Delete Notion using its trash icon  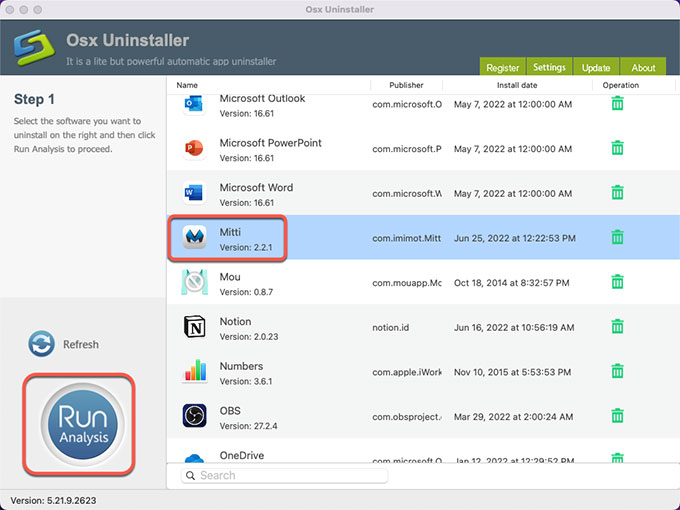pos(617,327)
